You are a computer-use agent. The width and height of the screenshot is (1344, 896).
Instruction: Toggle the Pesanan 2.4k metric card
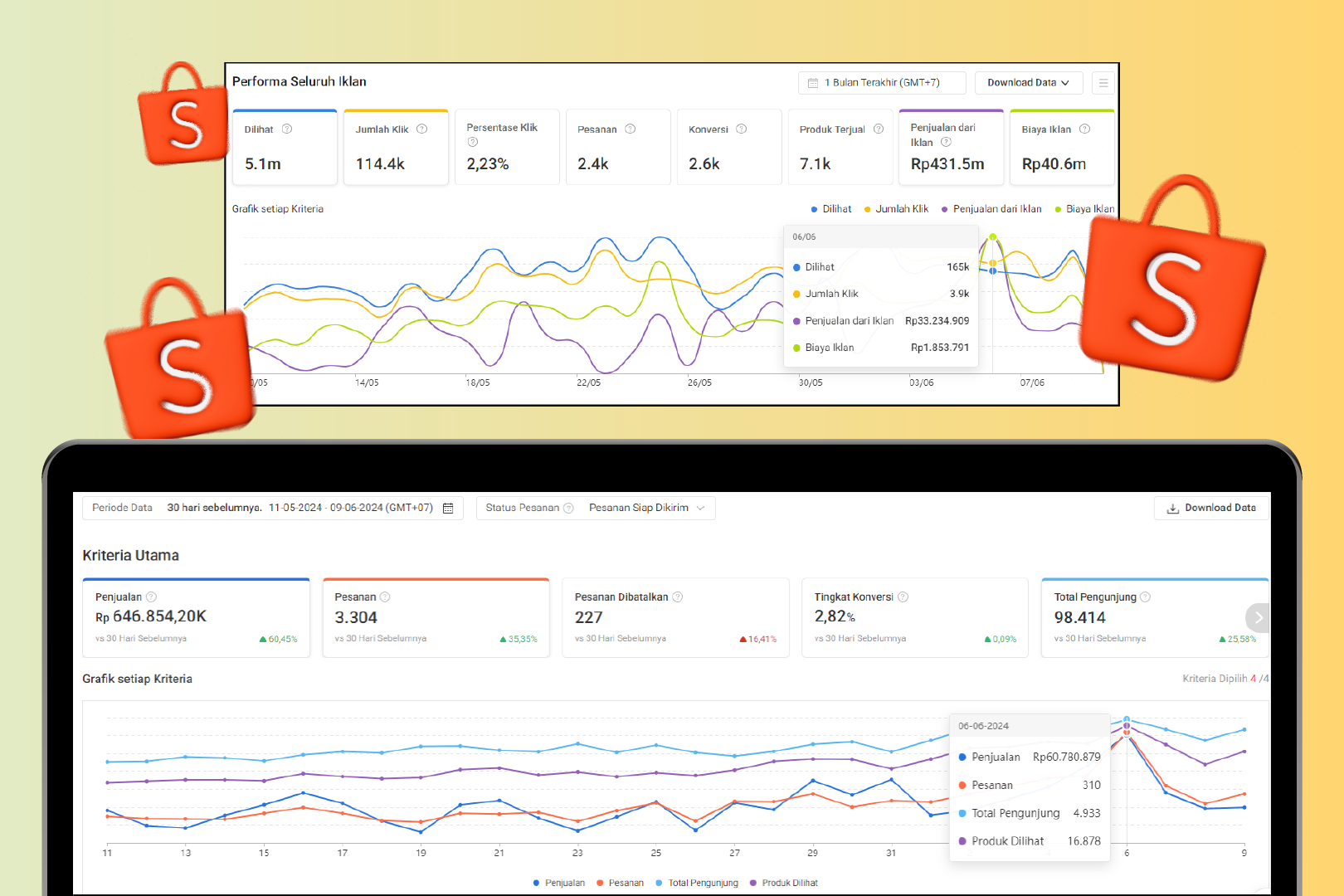point(618,147)
